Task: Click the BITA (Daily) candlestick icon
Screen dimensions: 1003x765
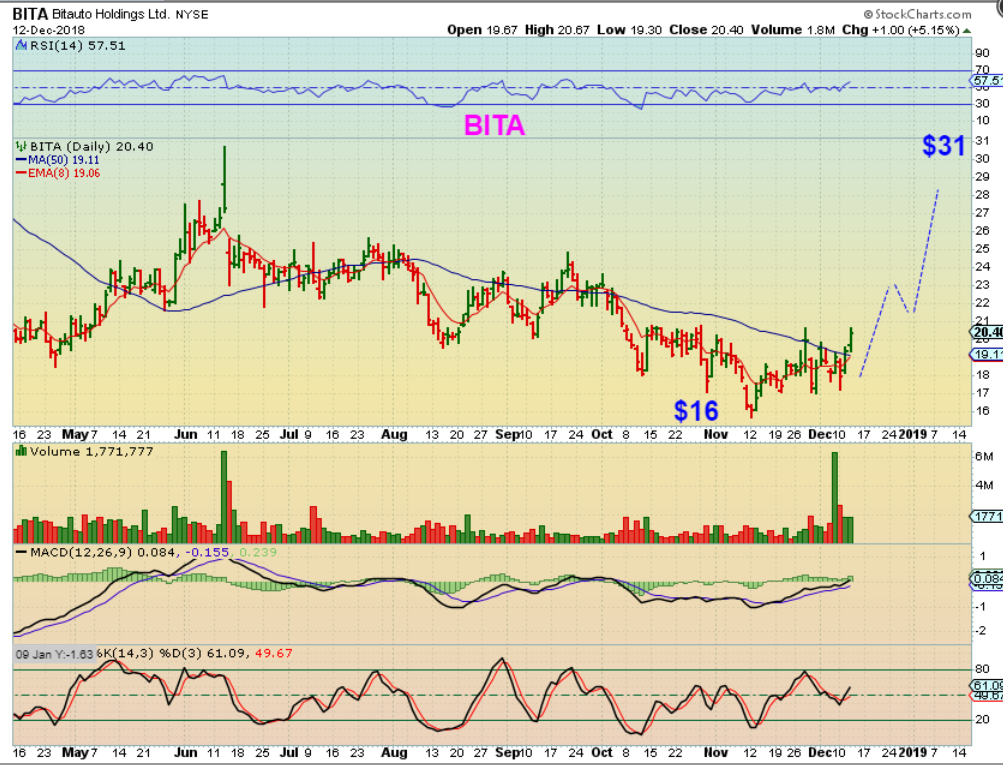Action: (18, 147)
